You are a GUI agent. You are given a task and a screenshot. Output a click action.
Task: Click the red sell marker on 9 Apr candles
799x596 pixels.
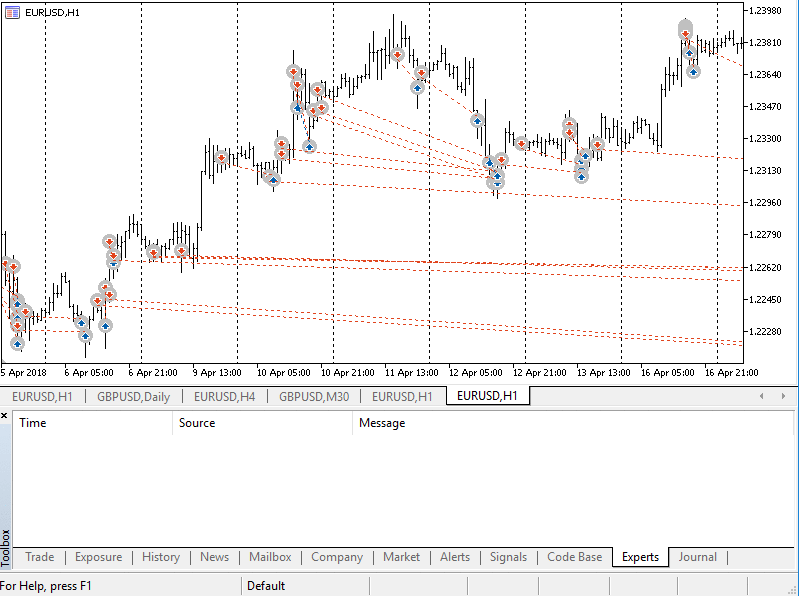click(x=221, y=157)
